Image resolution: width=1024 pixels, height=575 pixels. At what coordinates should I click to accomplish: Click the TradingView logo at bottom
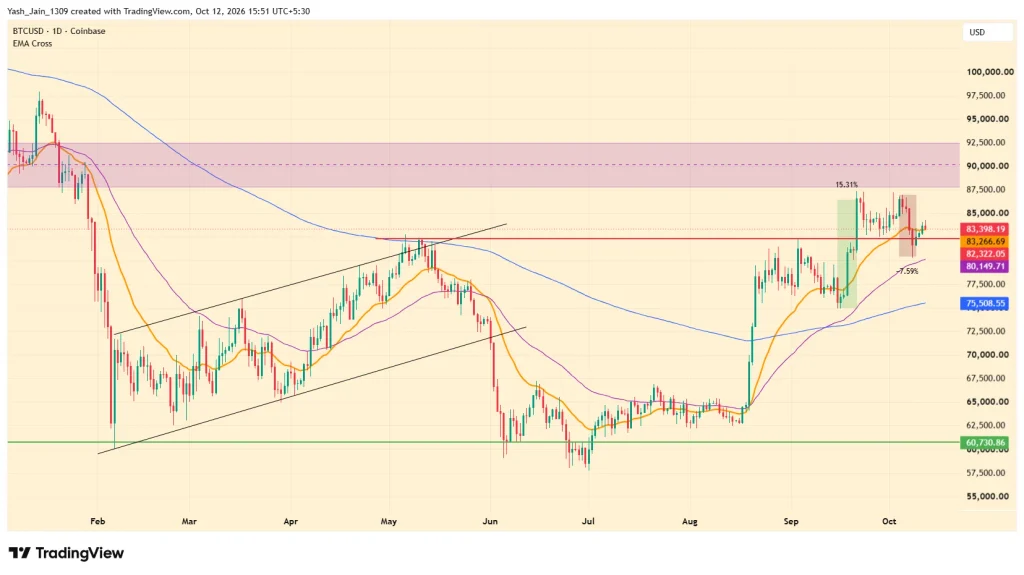point(66,553)
